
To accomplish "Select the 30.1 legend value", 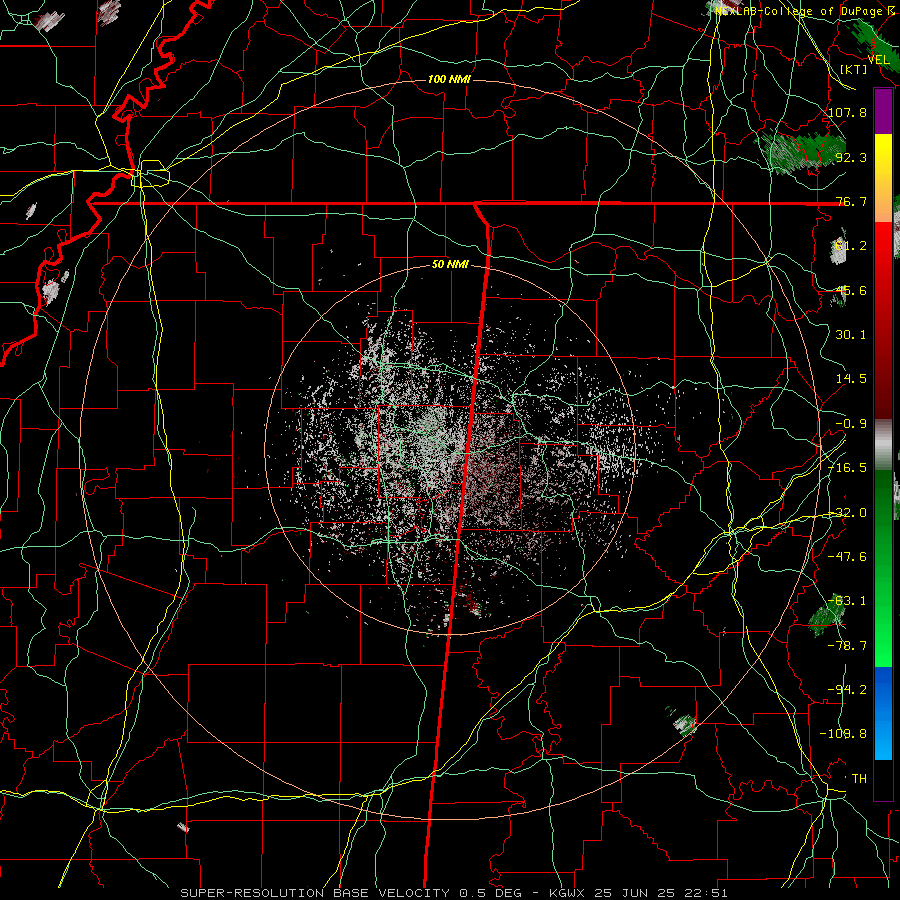I will 851,335.
